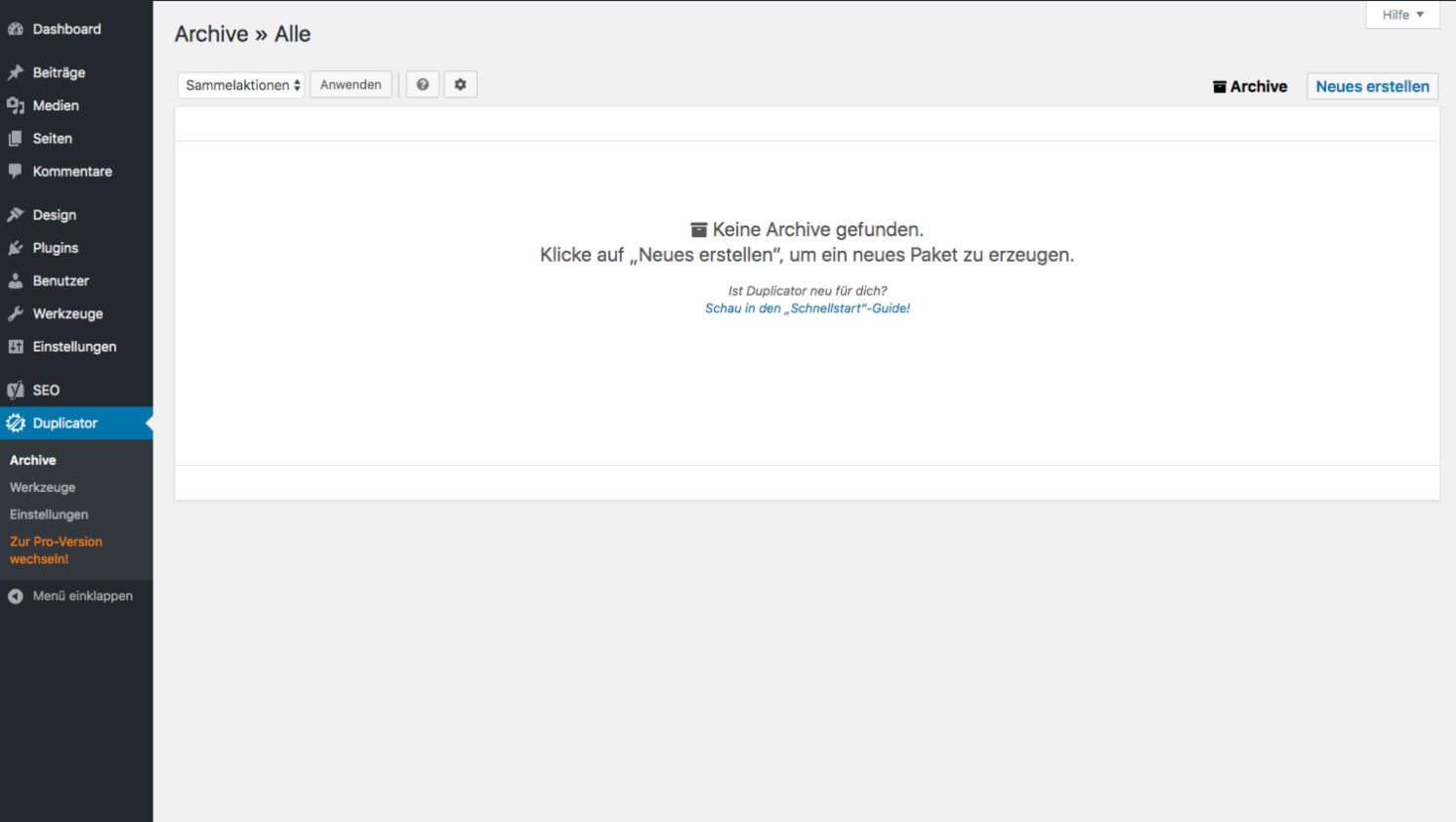Open the Benutzer menu item
The height and width of the screenshot is (822, 1456).
(x=61, y=281)
